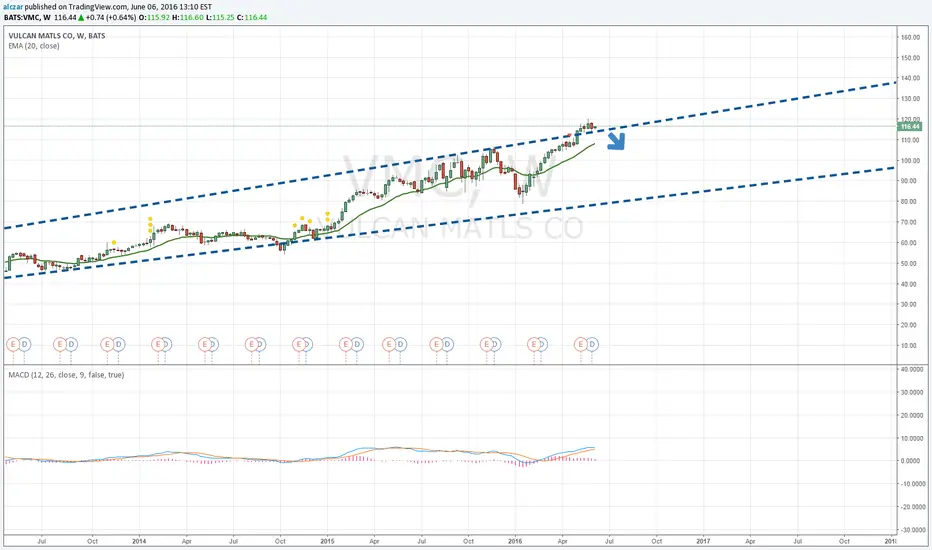Viewport: 932px width, 550px height.
Task: Click the -30.0000 MACD axis label
Action: 914,530
